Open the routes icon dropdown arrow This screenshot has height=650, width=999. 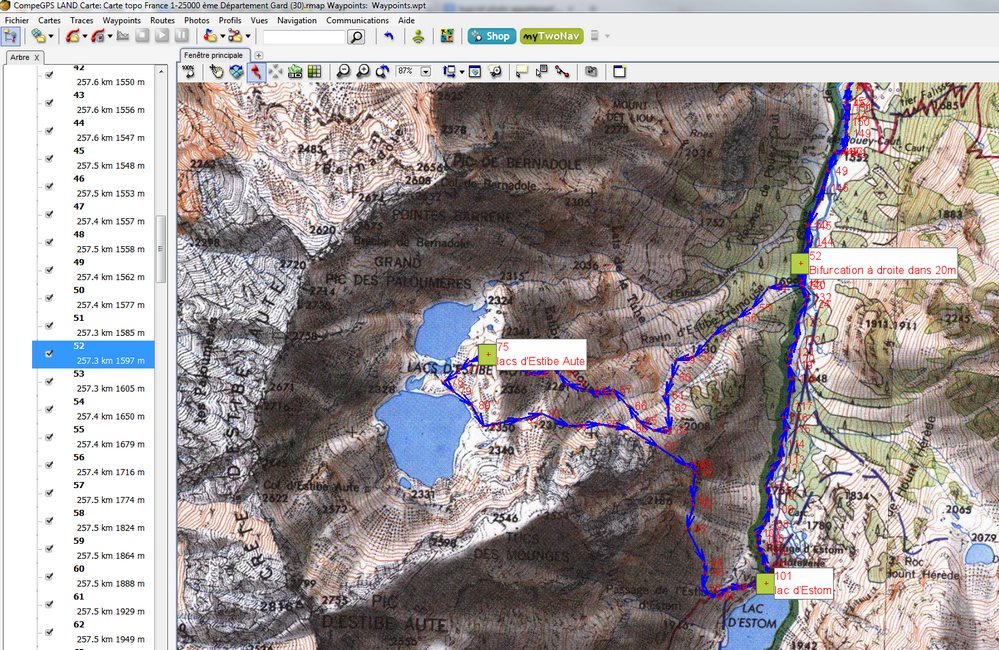tap(248, 36)
